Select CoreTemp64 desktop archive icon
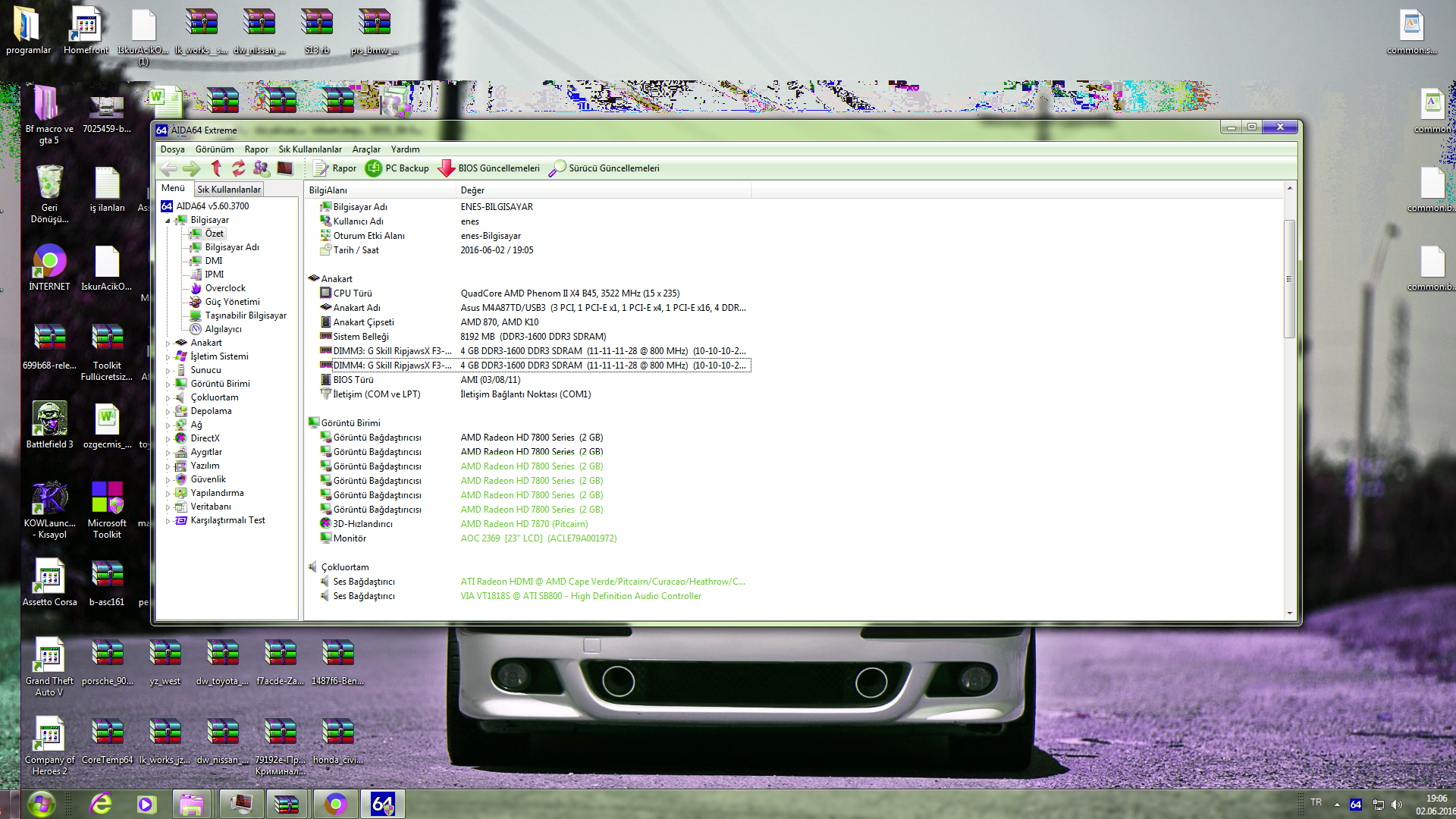1456x819 pixels. 107,741
